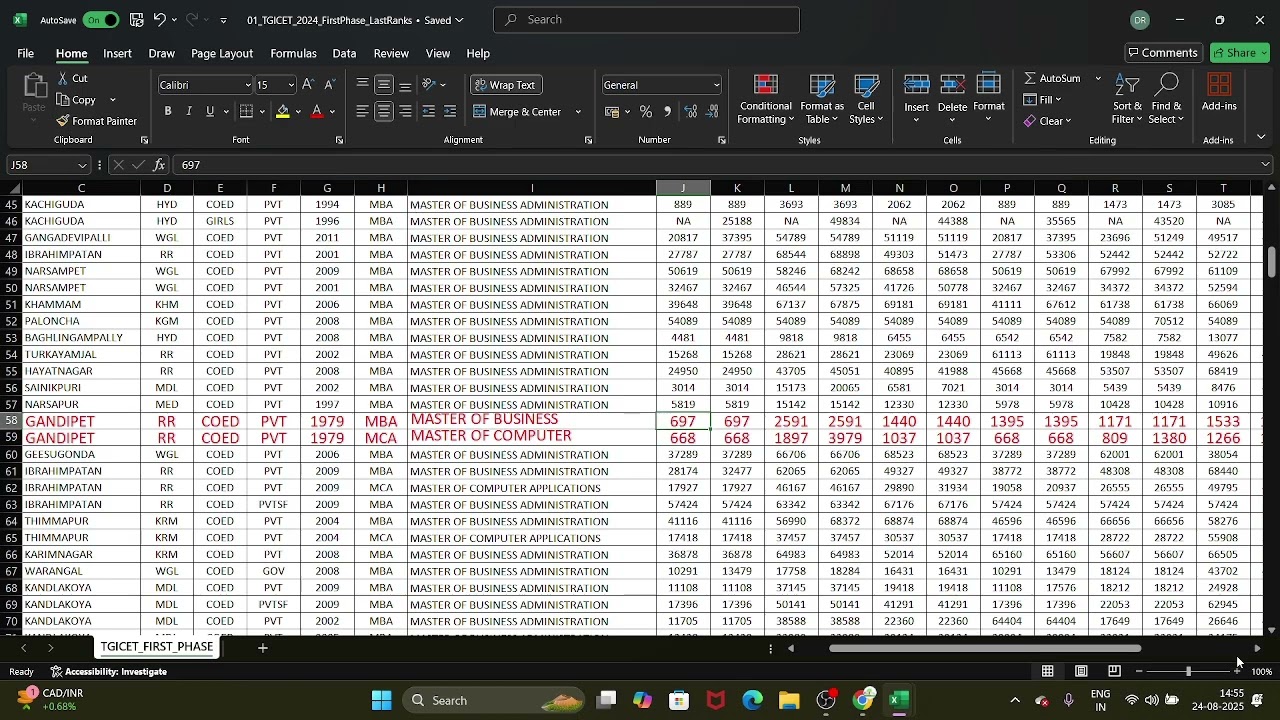Click Percent Style icon

[x=646, y=111]
